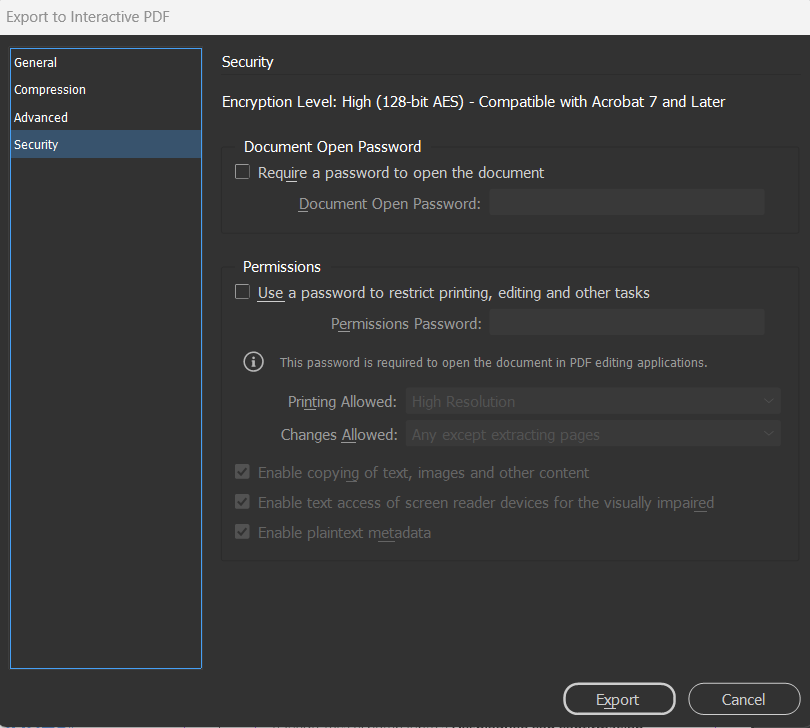Open the Changes Allowed dropdown
Screen dimensions: 810x728
pyautogui.click(x=590, y=434)
